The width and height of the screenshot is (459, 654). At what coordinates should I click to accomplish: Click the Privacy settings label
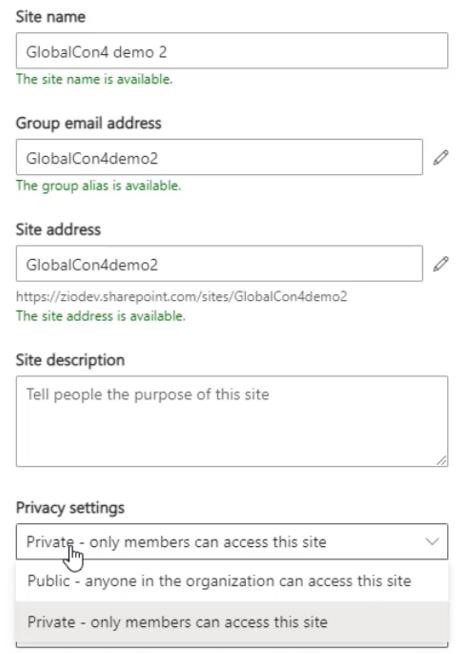70,508
